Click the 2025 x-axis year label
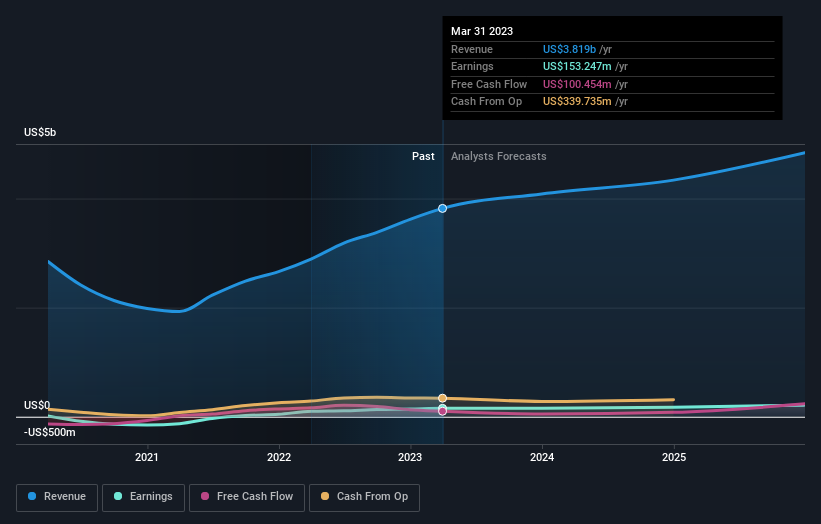This screenshot has height=524, width=821. (674, 458)
